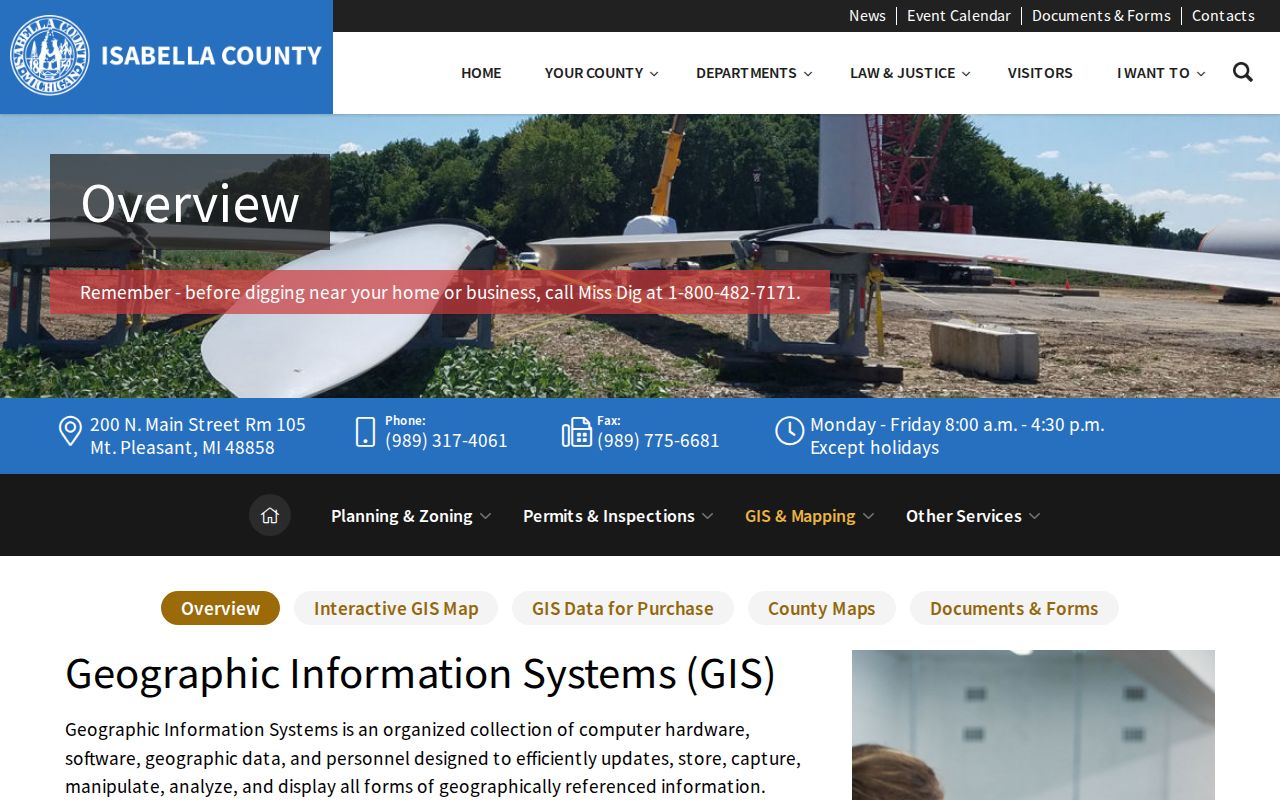Open Contacts link in top bar
Viewport: 1280px width, 800px height.
tap(1223, 16)
